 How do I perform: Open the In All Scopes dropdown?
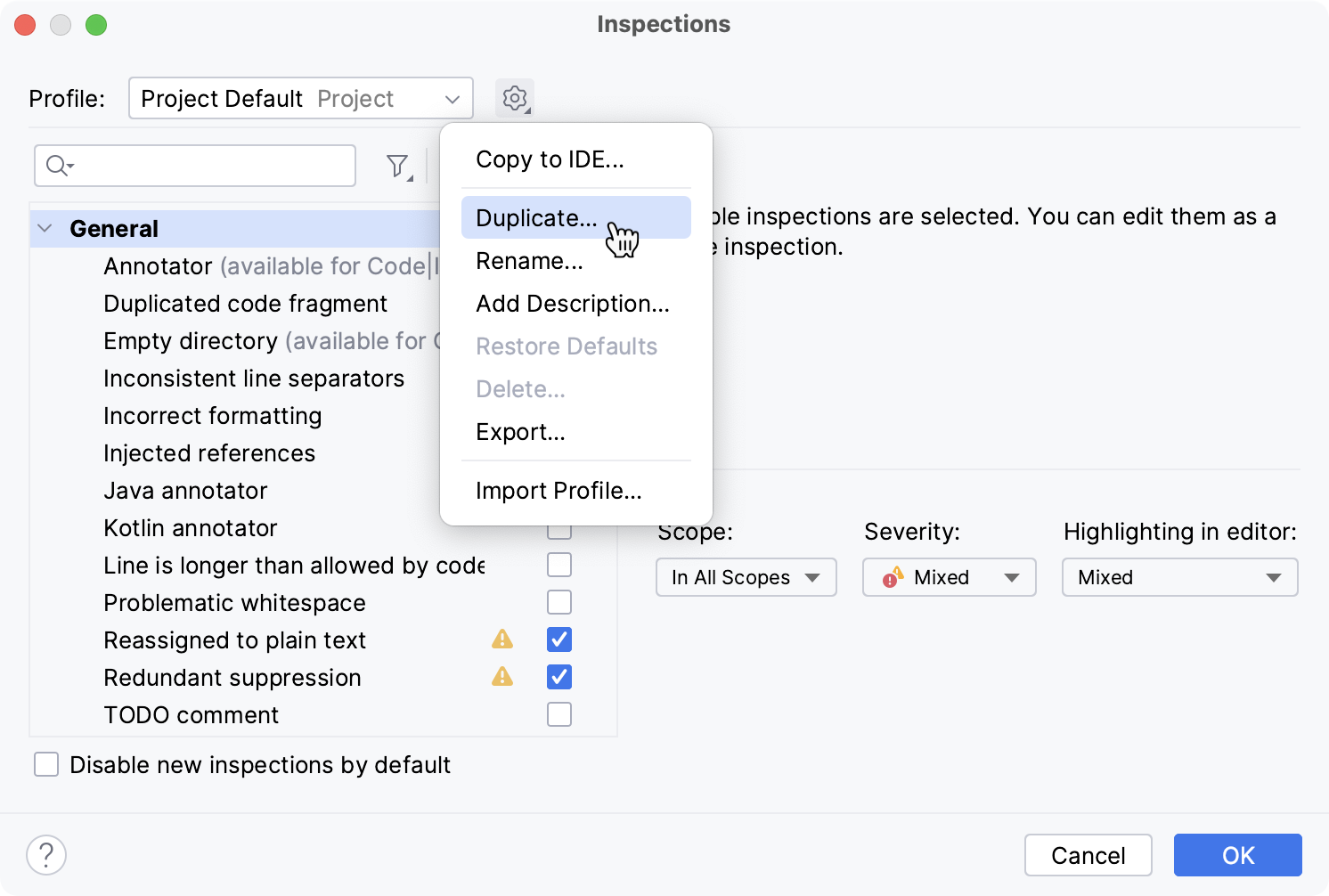click(746, 577)
